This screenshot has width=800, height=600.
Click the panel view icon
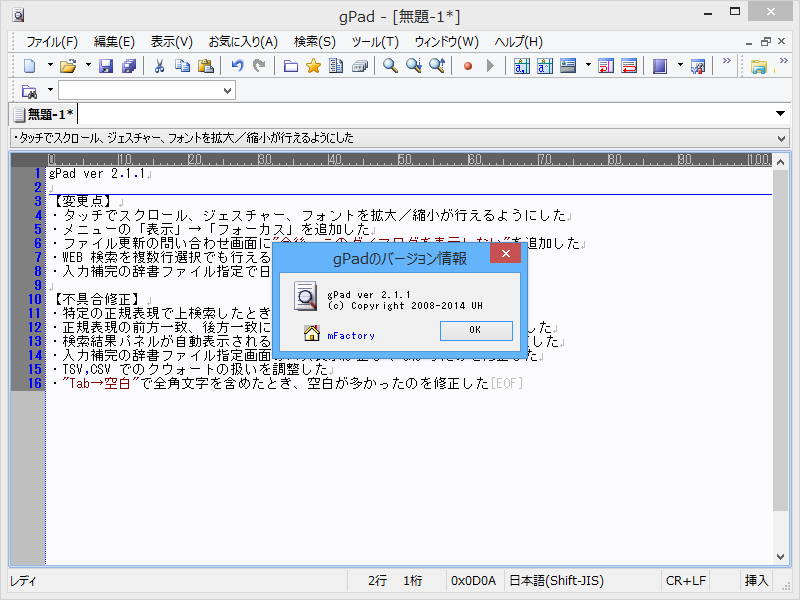[x=568, y=66]
